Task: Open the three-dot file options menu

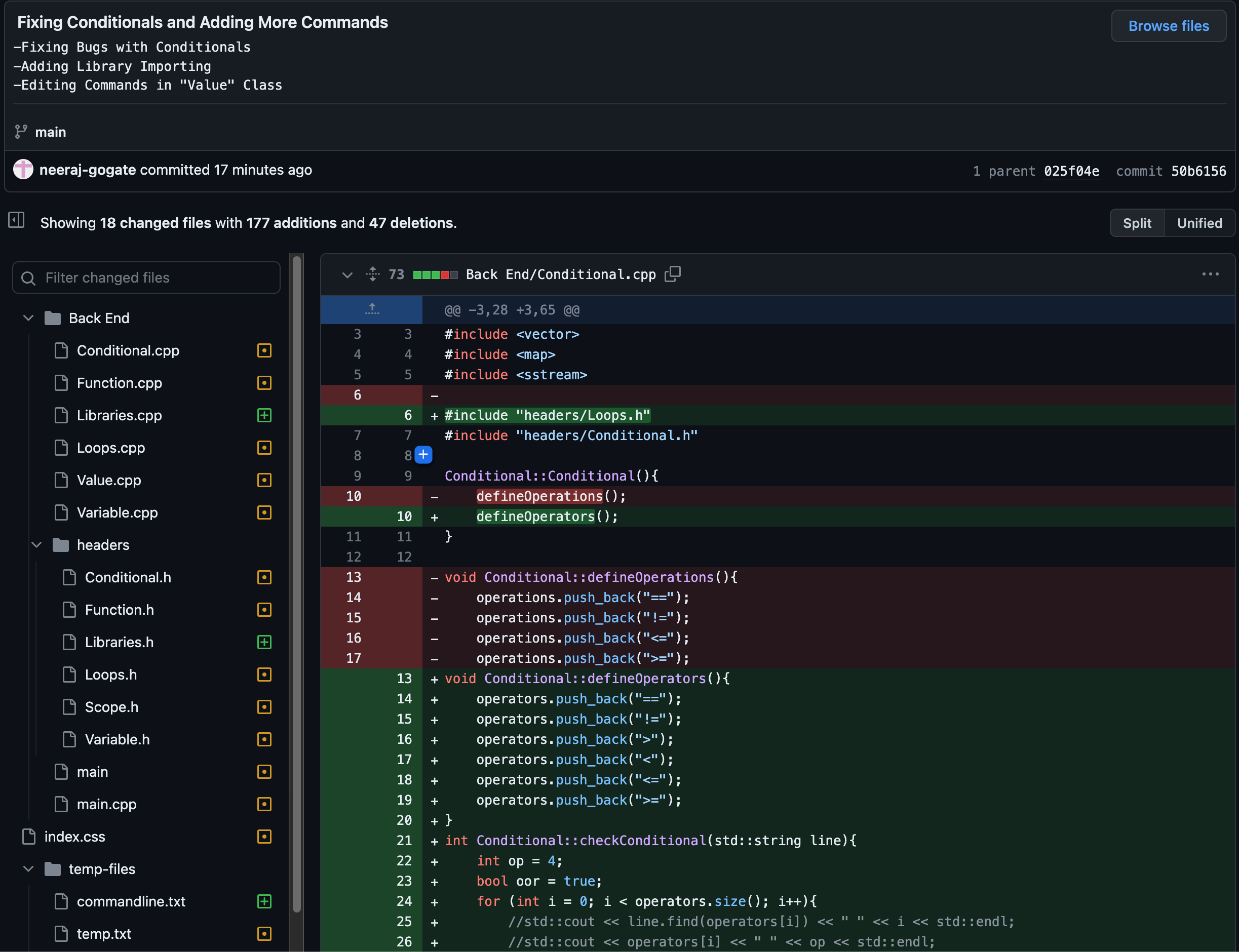Action: pyautogui.click(x=1210, y=274)
